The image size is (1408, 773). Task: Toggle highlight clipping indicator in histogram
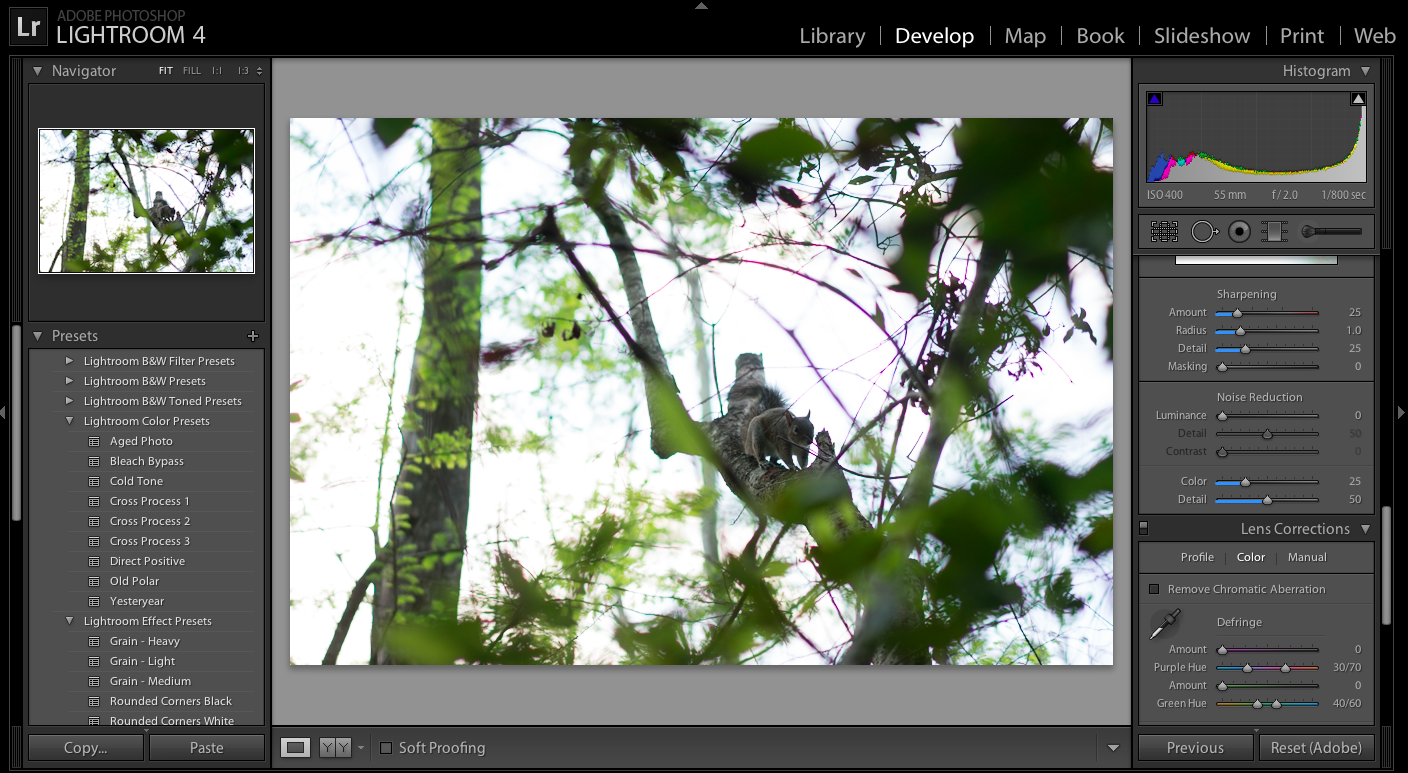click(x=1358, y=99)
